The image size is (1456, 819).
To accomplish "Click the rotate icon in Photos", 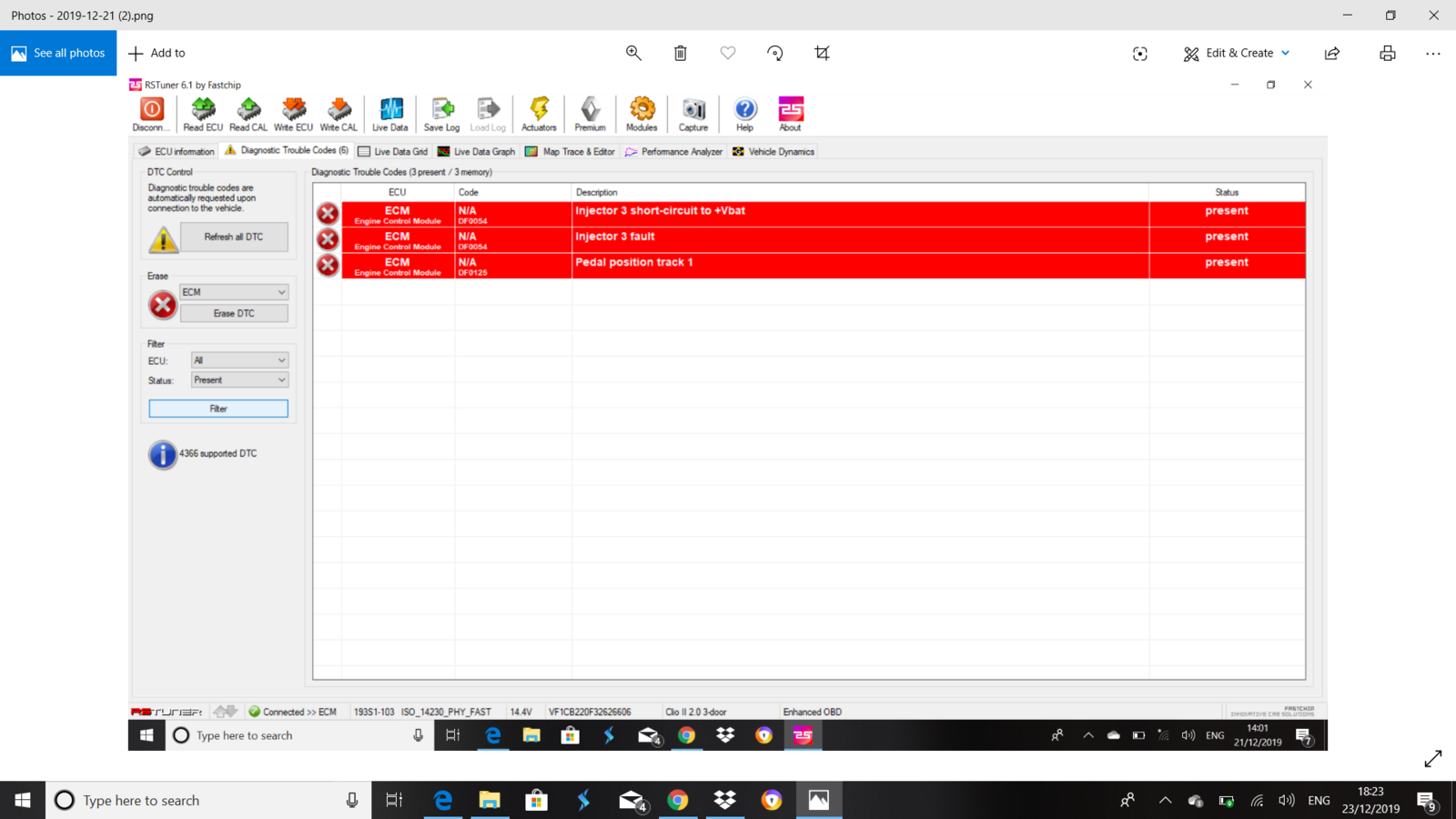I will coord(775,53).
